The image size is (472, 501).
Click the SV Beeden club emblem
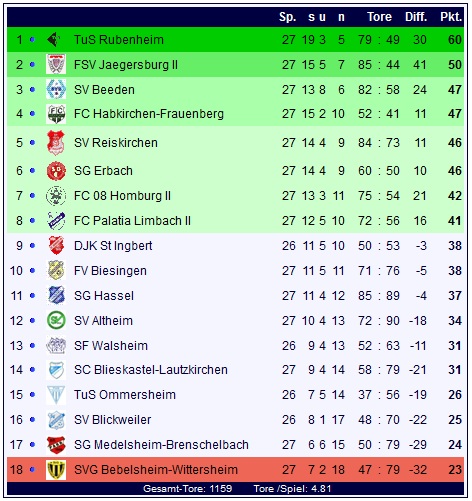pos(56,89)
